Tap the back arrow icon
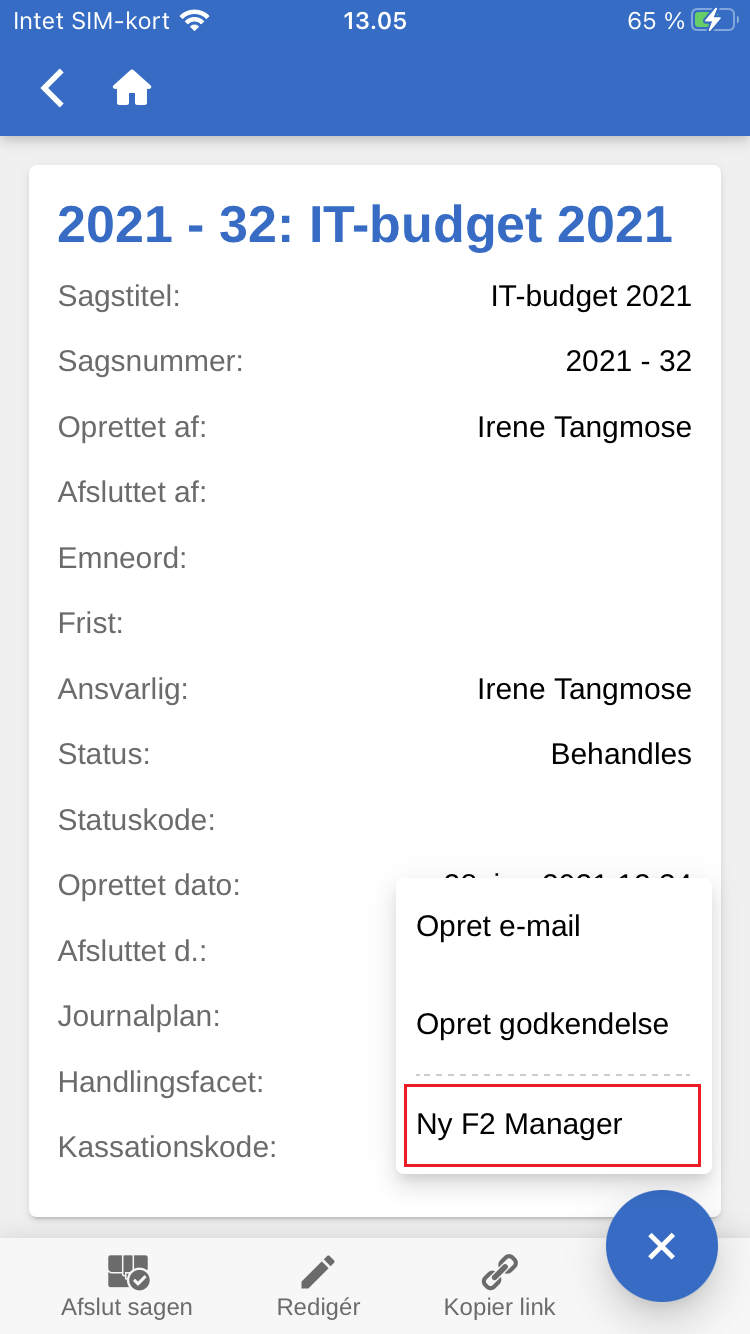 click(53, 88)
